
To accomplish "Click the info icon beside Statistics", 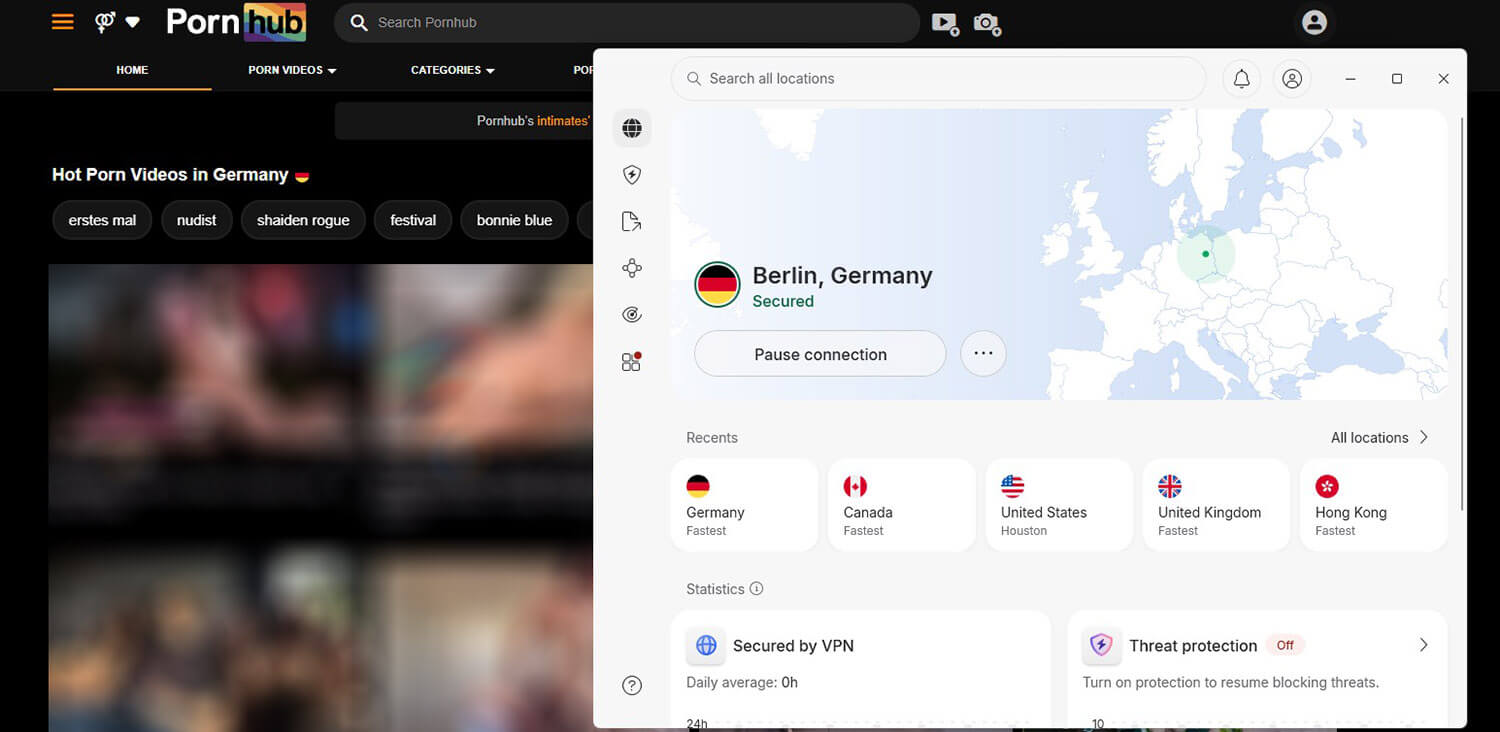I will (757, 588).
